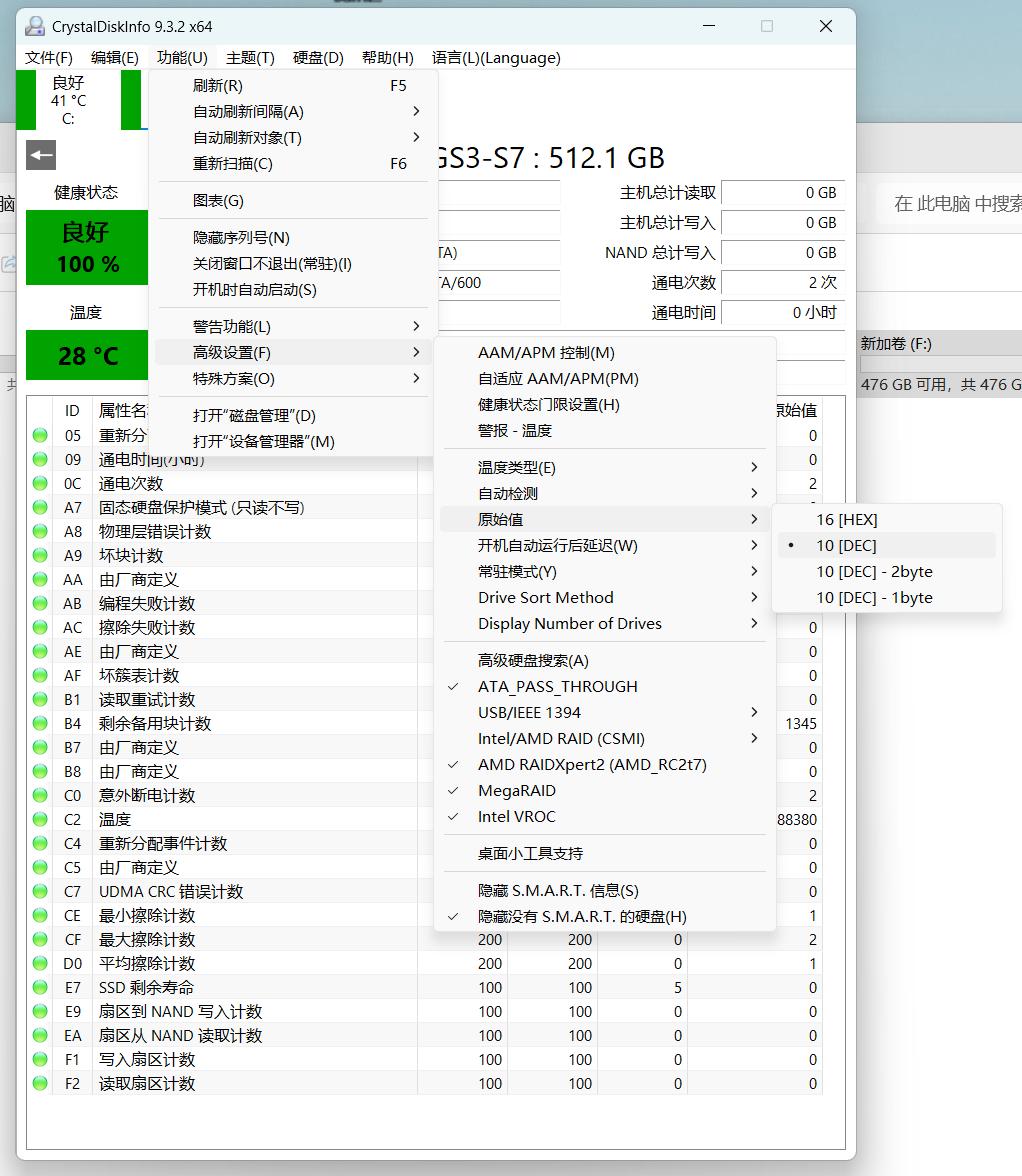Click the back arrow navigation icon

coord(38,153)
